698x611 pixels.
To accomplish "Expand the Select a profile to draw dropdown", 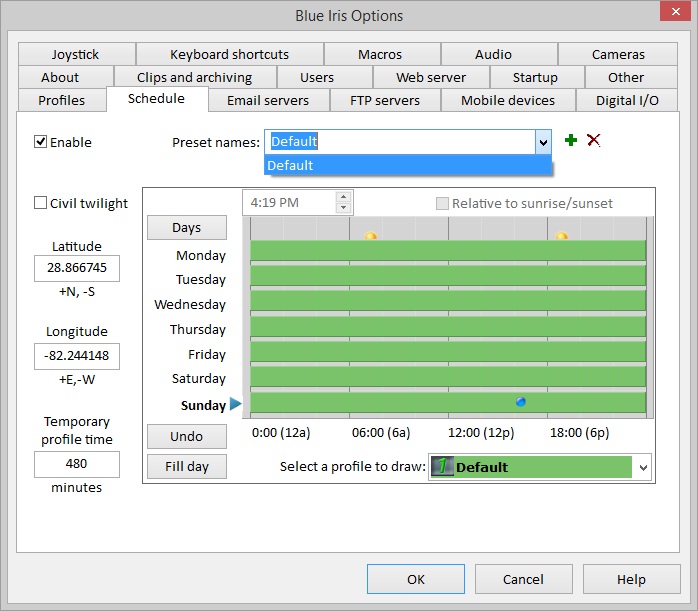I will point(643,467).
